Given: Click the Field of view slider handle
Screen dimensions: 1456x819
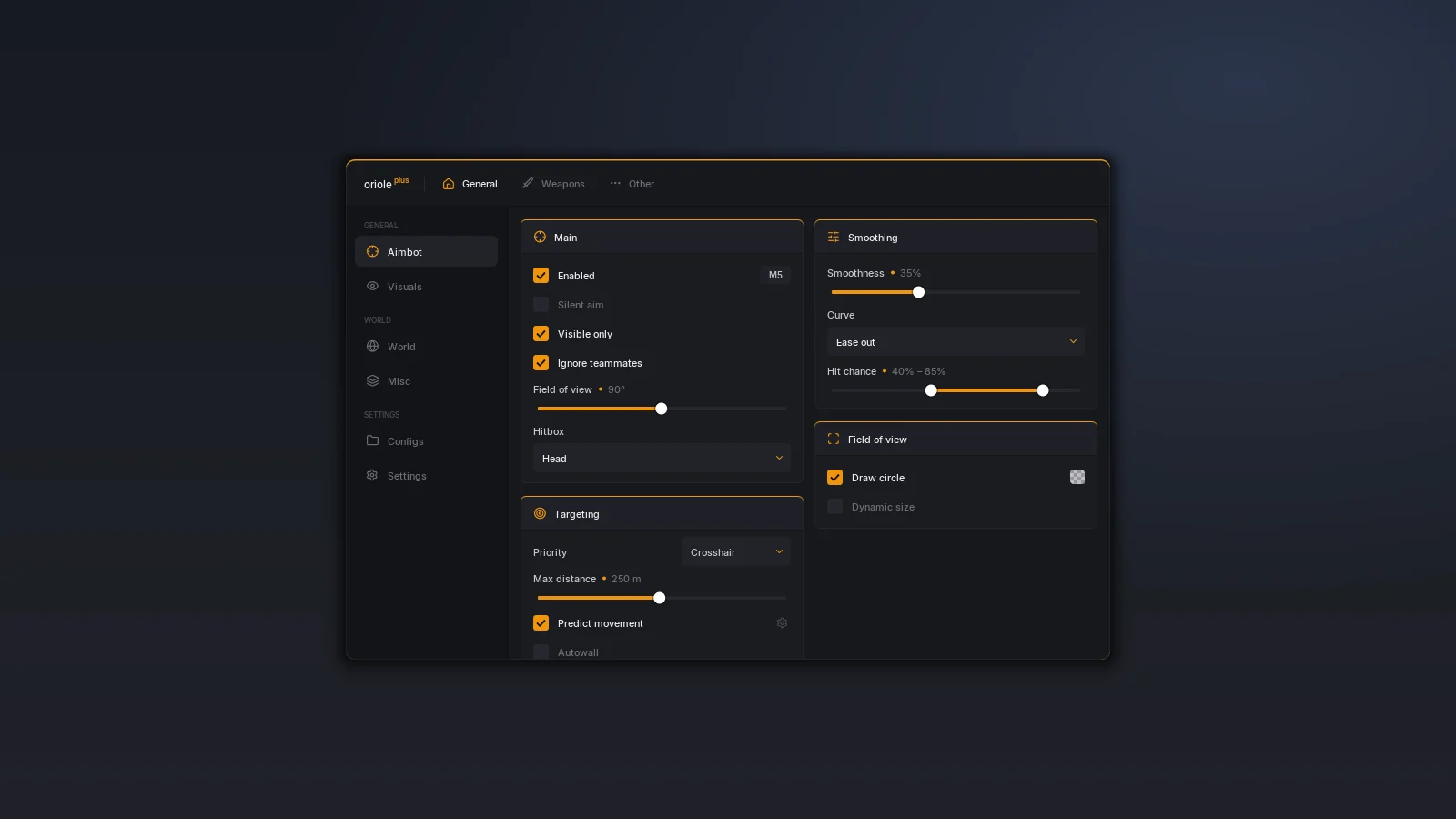Looking at the screenshot, I should point(662,409).
